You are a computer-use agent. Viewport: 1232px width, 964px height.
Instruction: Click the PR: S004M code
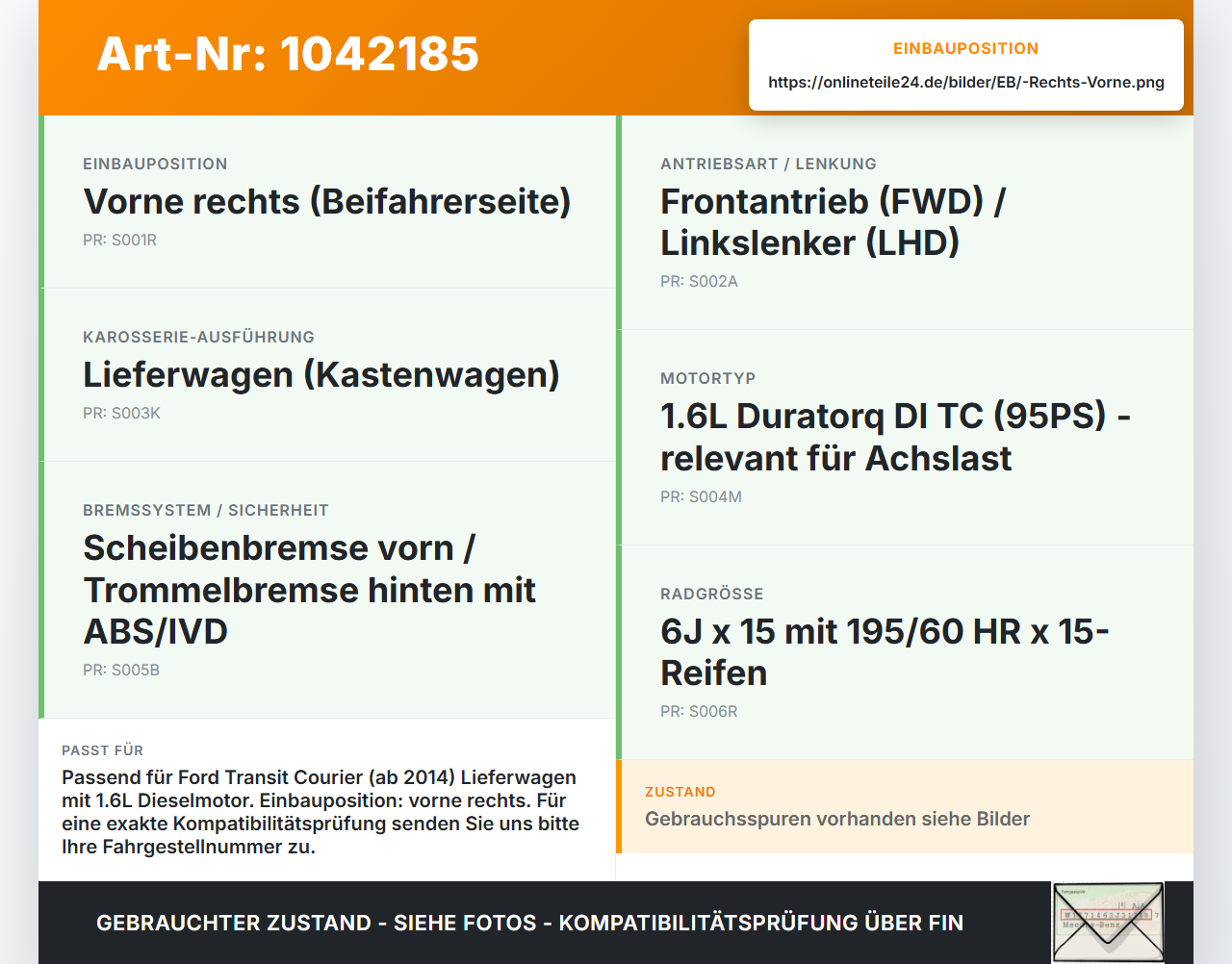[701, 496]
